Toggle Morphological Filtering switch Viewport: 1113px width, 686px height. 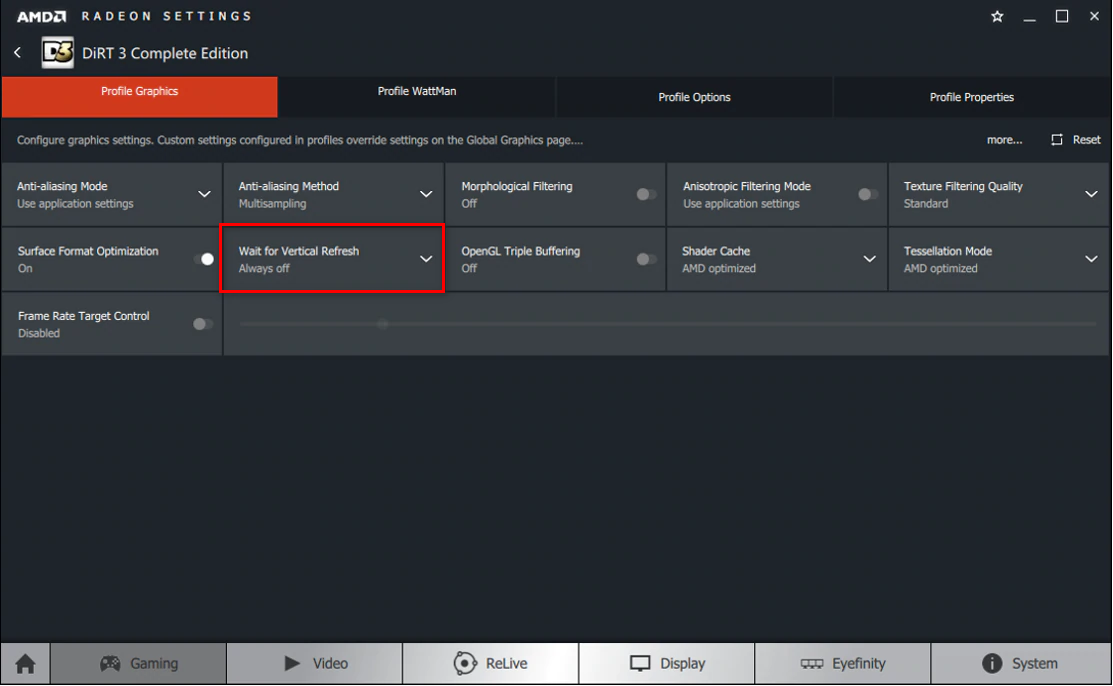point(646,194)
